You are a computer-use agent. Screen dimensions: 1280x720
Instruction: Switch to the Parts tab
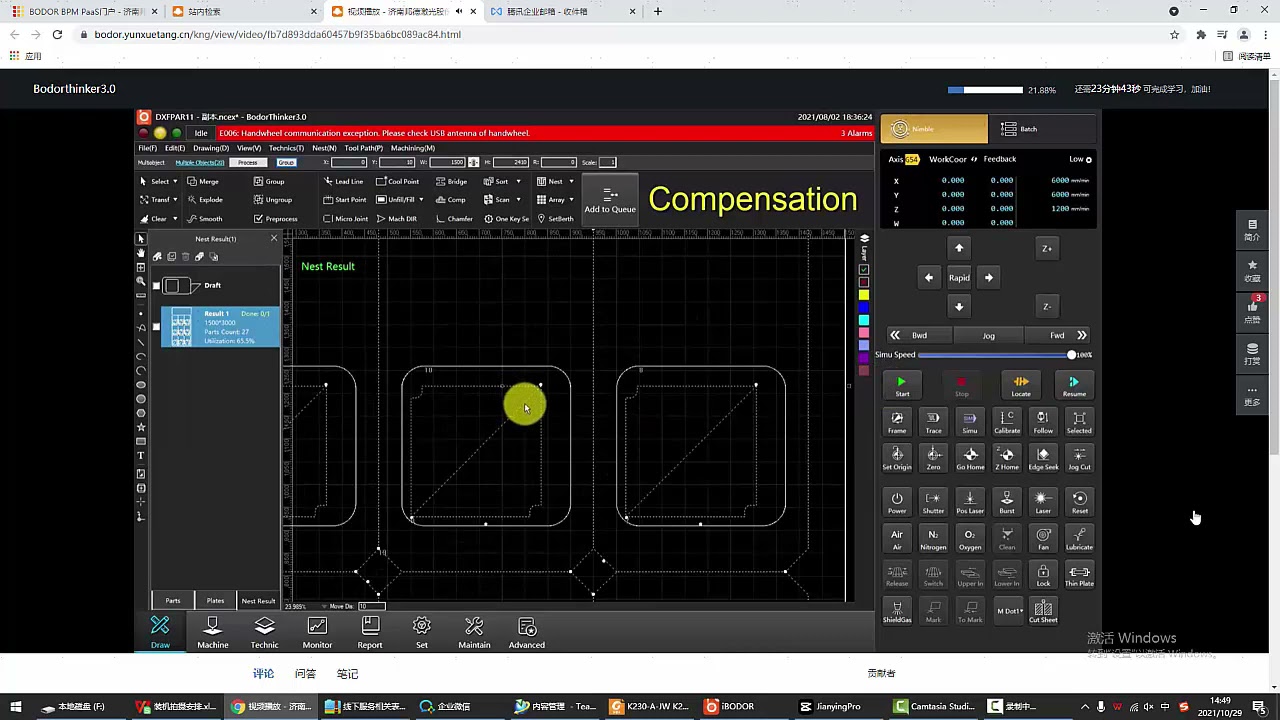(x=173, y=600)
